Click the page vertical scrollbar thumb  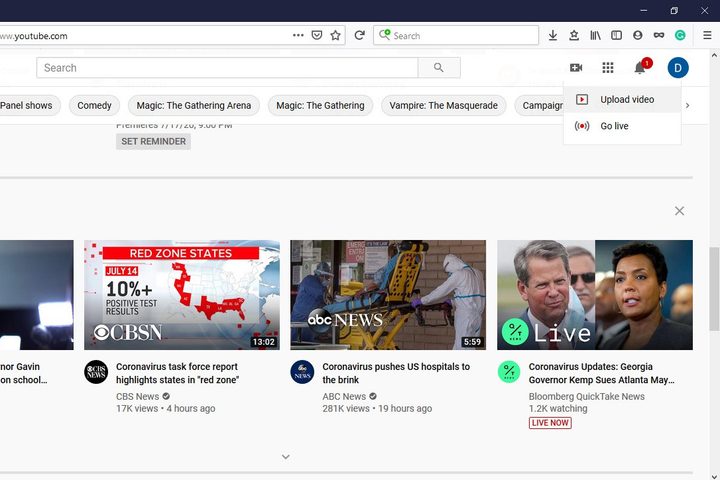[x=714, y=288]
